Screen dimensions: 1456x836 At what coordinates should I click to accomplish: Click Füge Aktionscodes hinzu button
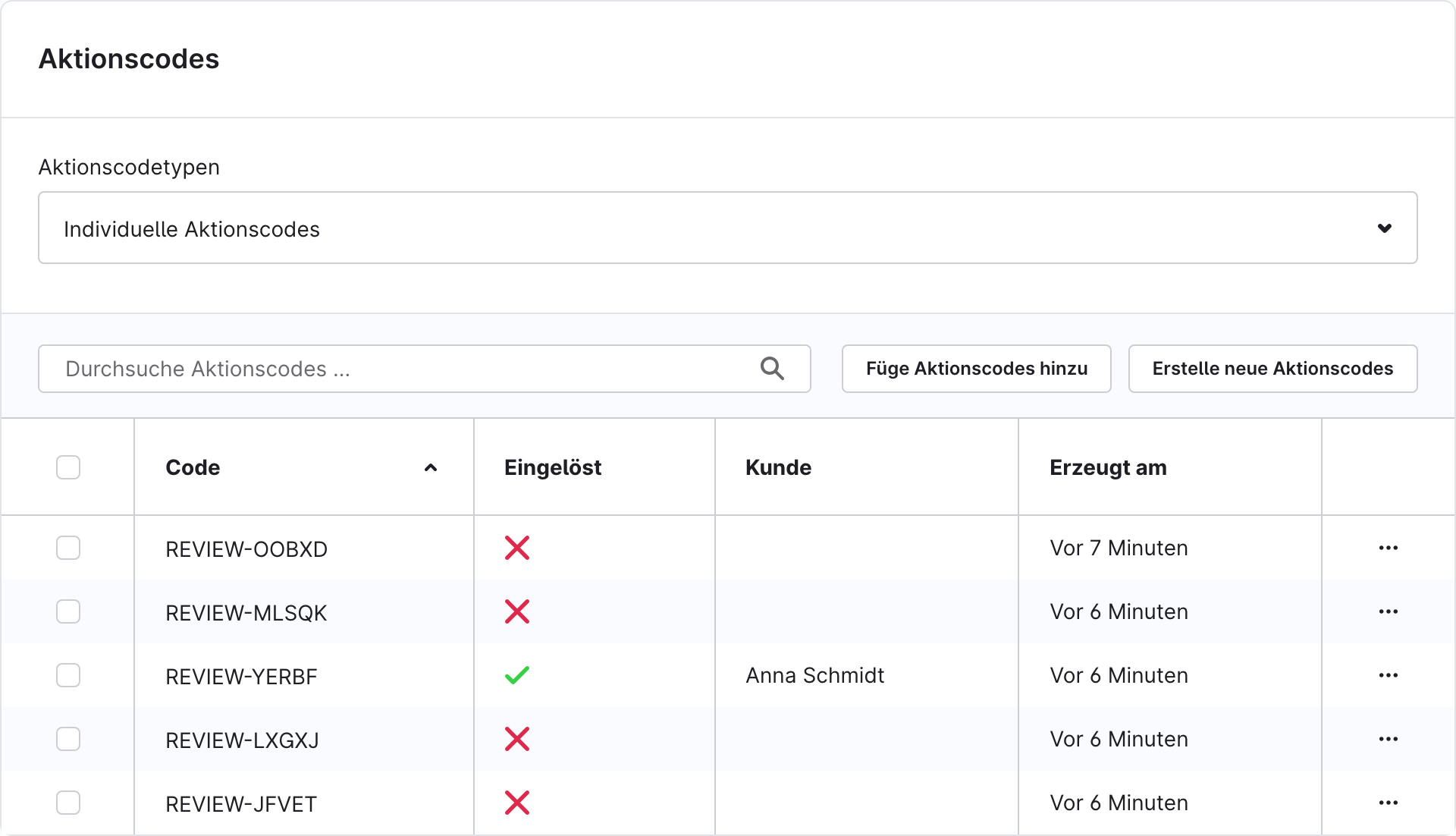point(977,369)
